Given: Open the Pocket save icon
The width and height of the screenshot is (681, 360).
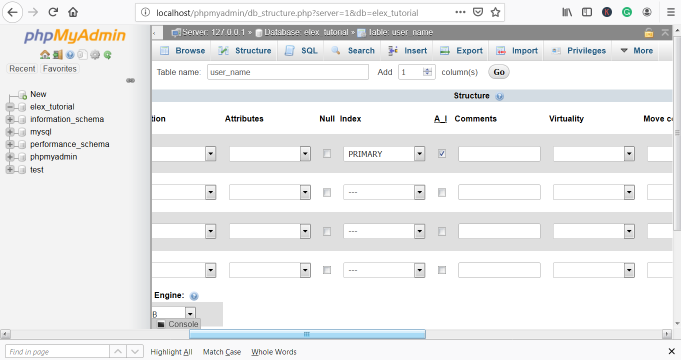Looking at the screenshot, I should (478, 12).
